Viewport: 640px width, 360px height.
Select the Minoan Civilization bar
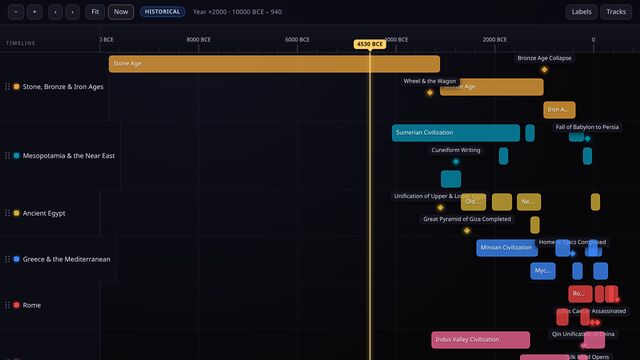(507, 248)
